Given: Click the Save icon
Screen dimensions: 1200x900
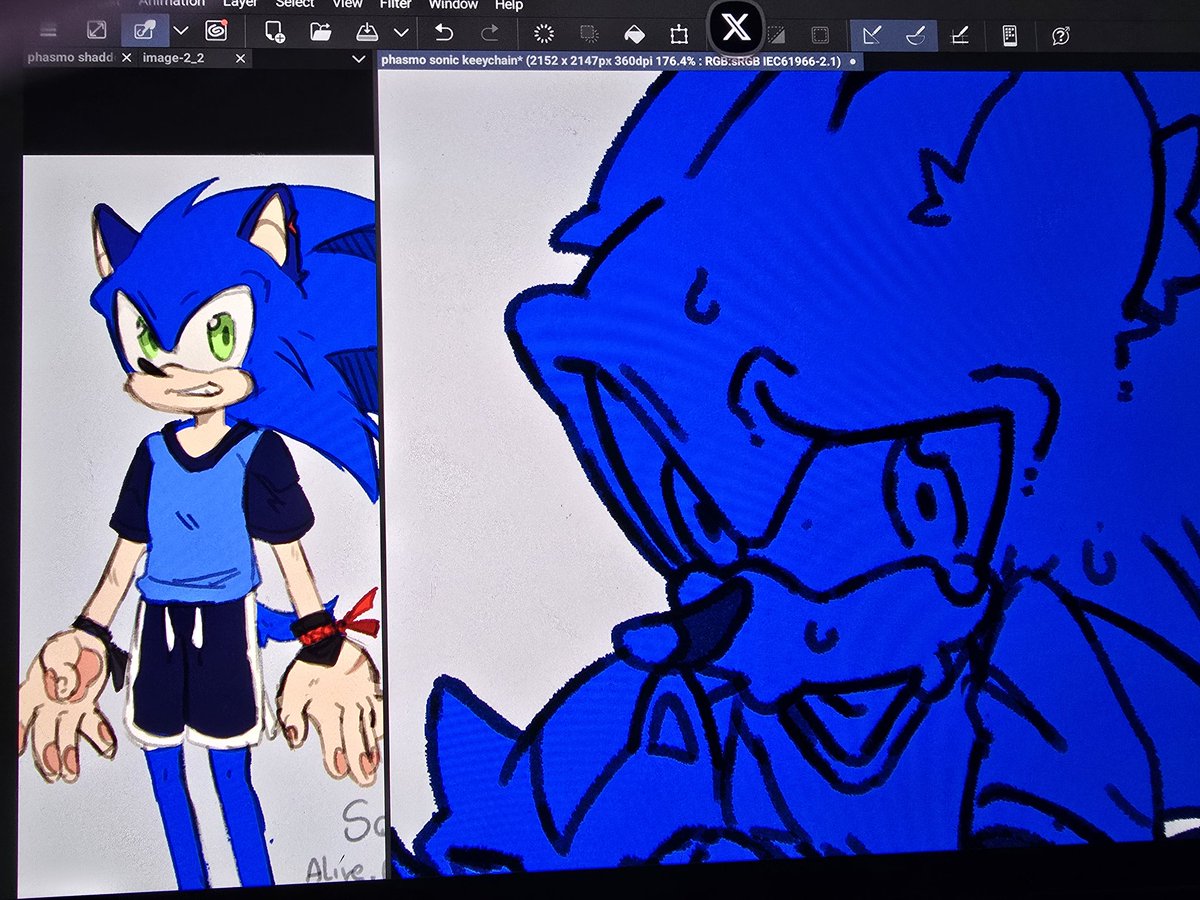Looking at the screenshot, I should point(367,32).
